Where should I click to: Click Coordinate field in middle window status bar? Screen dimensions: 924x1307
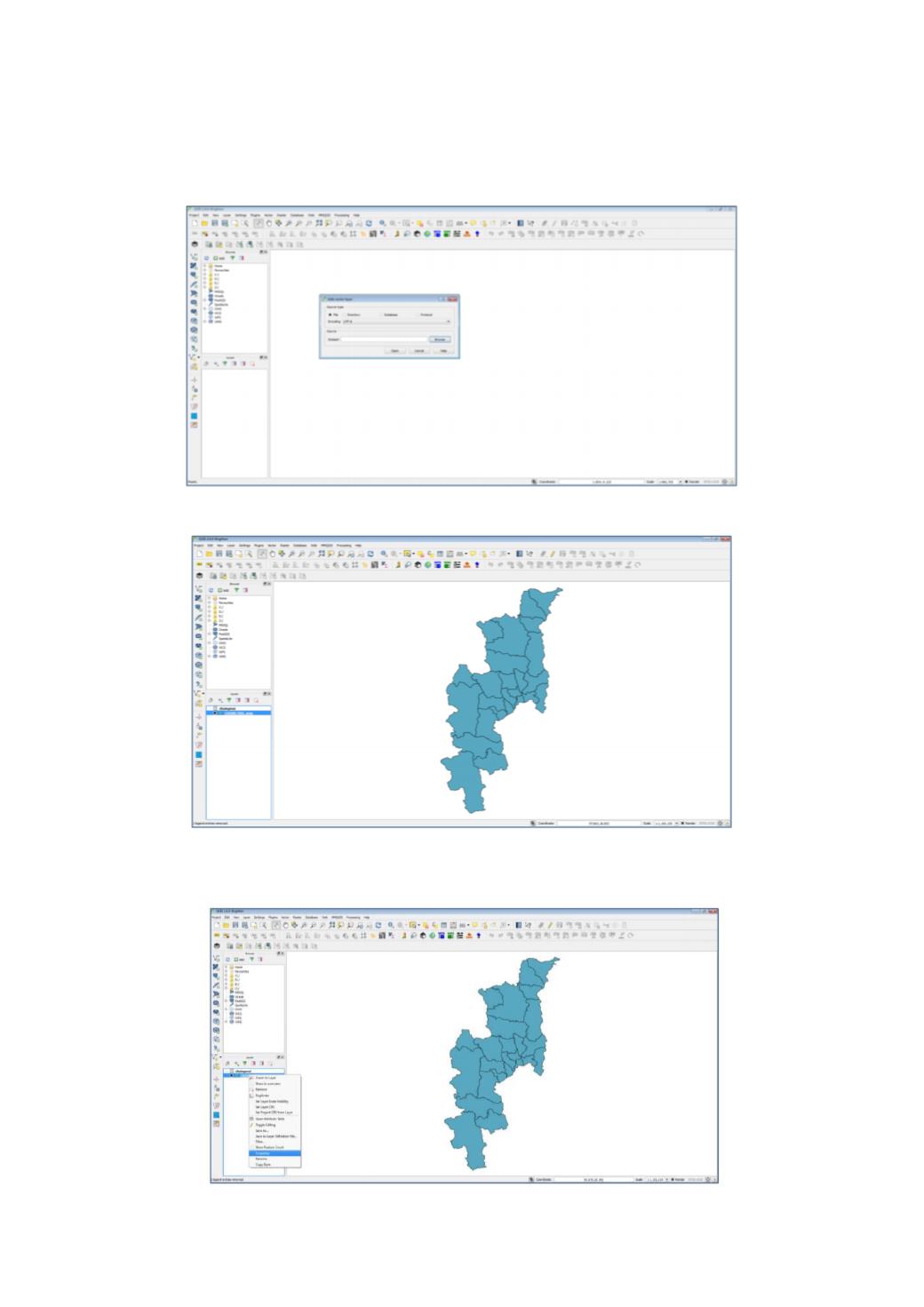click(600, 824)
